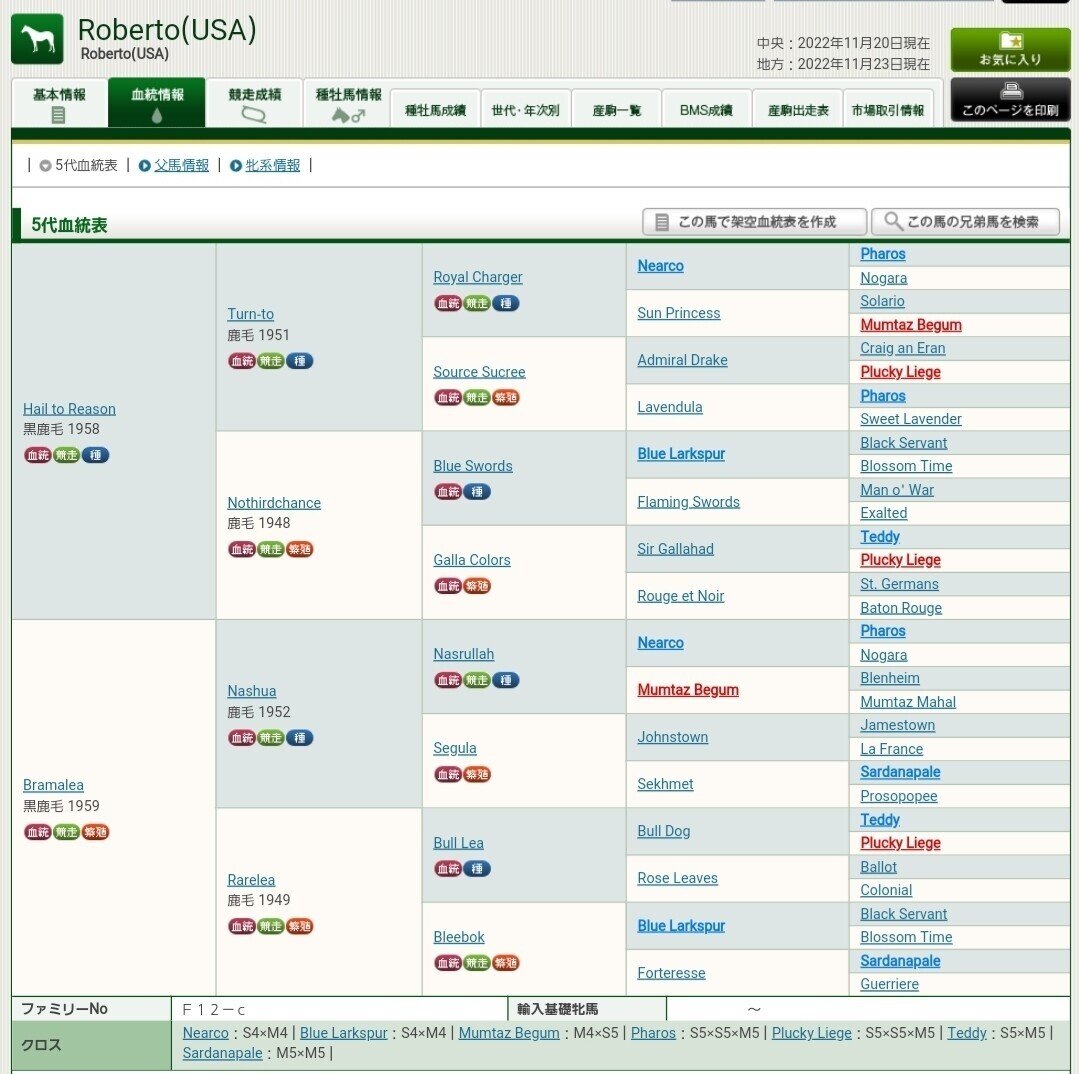
Task: Open 種牡馬成績 sub-tab
Action: pyautogui.click(x=436, y=110)
